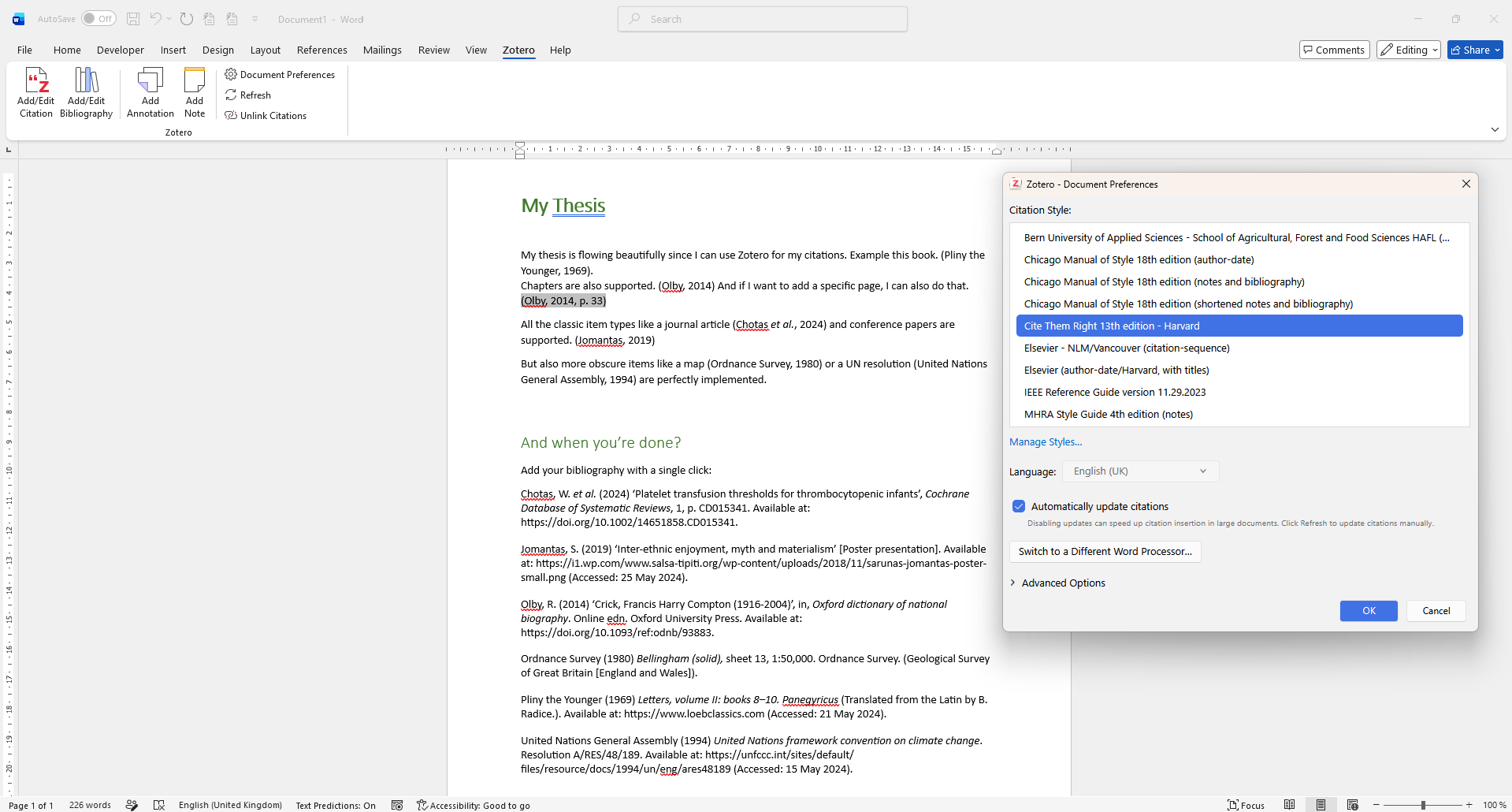Screen dimensions: 1512x812
Task: Select Chicago 18th edition (shortened notes and bibliography)
Action: tap(1239, 304)
